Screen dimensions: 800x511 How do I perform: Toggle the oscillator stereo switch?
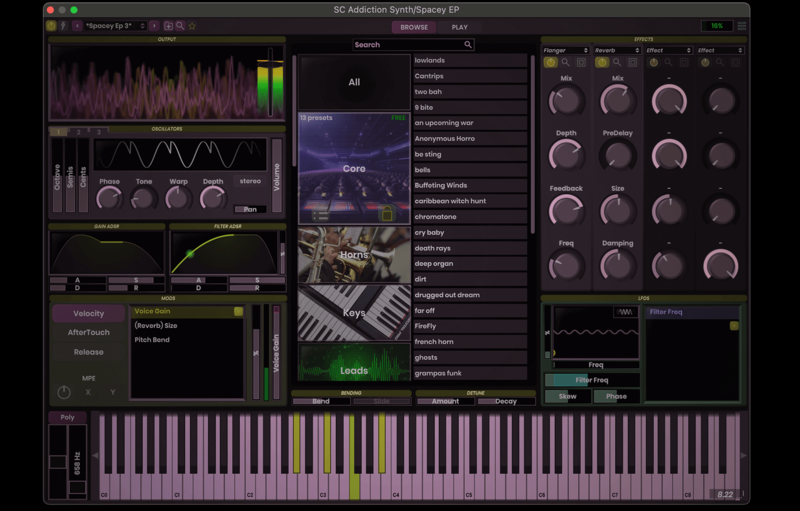pos(250,181)
